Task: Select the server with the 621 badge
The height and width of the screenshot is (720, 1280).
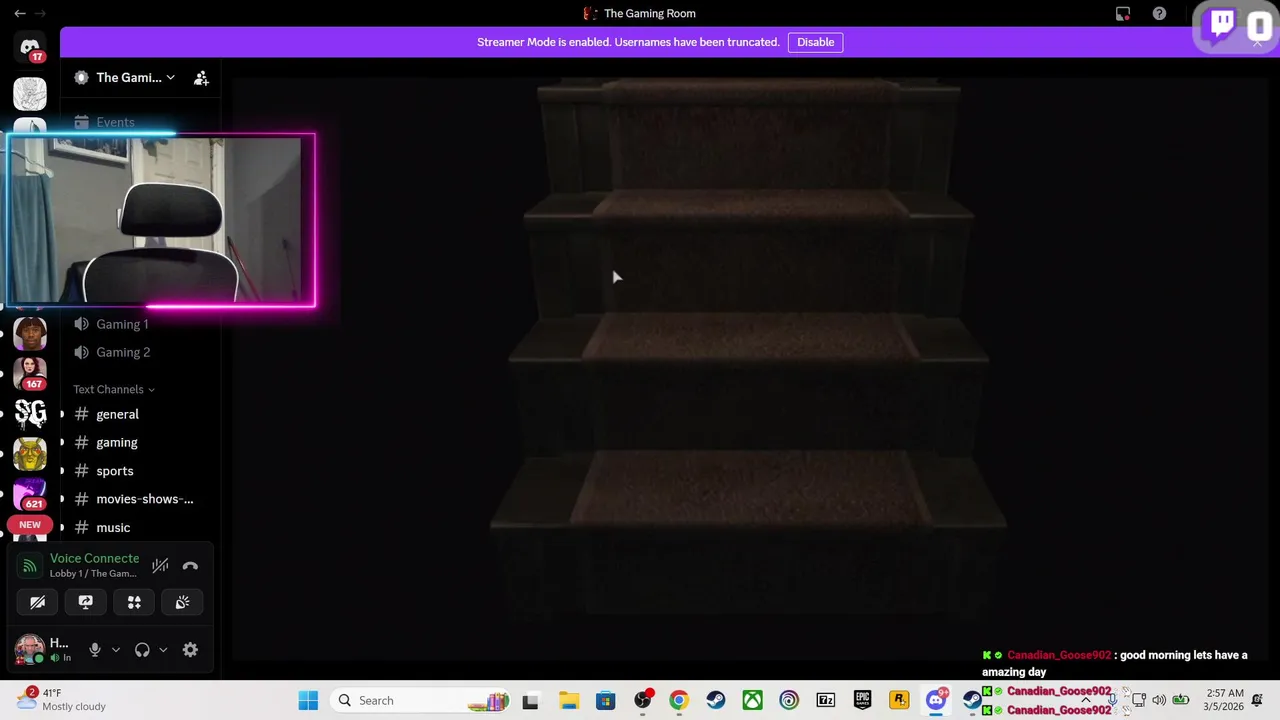Action: pyautogui.click(x=30, y=494)
